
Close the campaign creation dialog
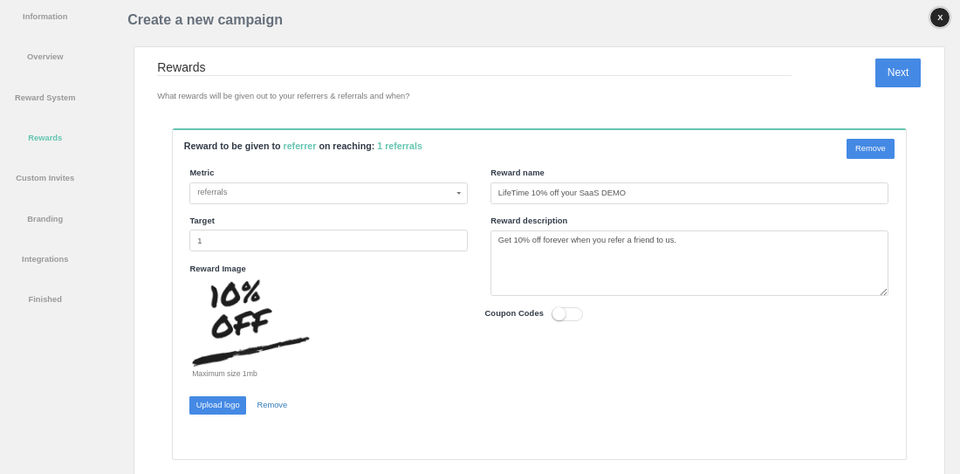(939, 17)
